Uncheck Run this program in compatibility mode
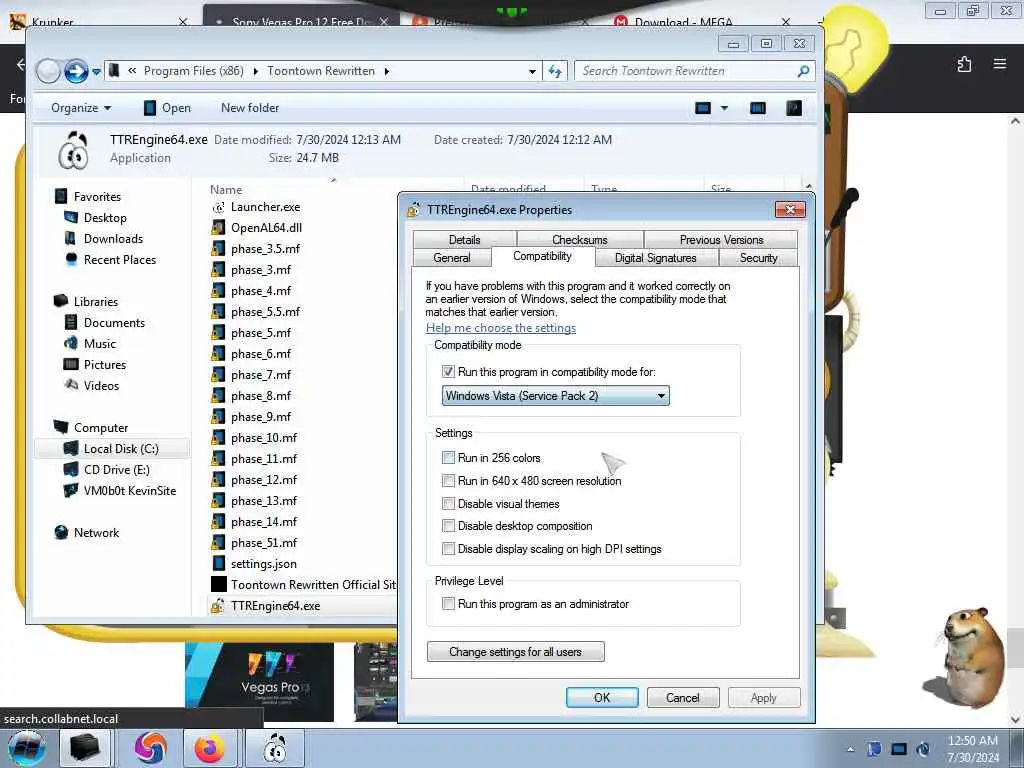This screenshot has width=1024, height=768. [x=448, y=372]
